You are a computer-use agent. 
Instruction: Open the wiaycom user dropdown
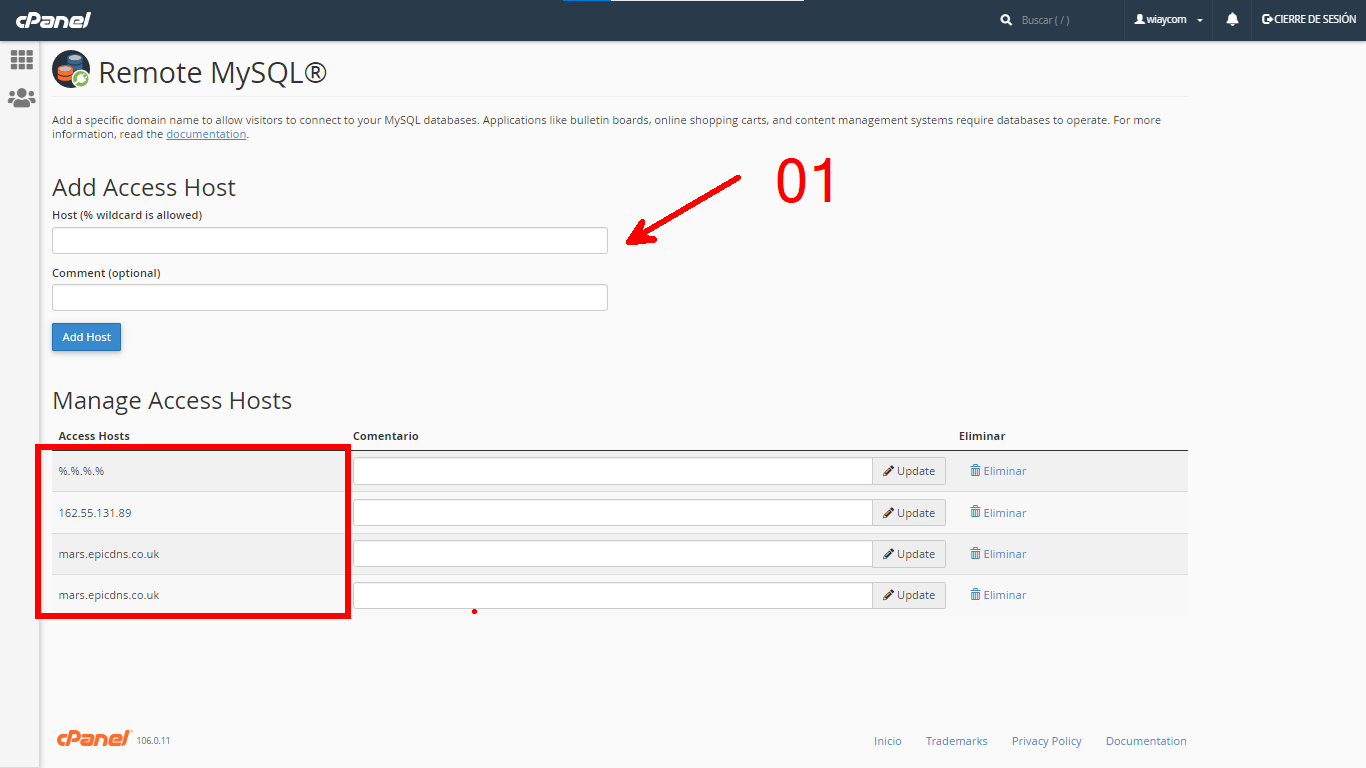(1168, 20)
